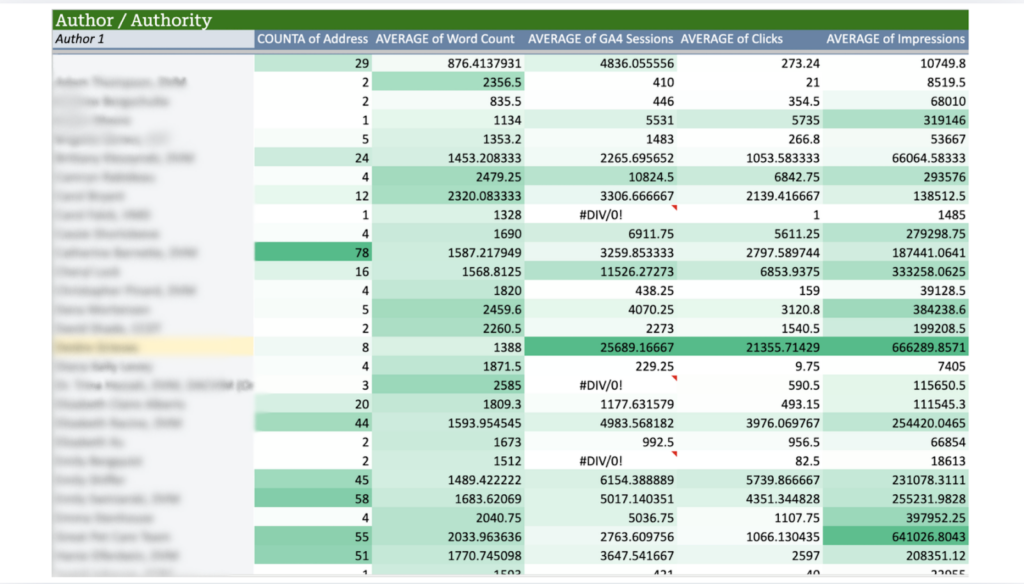Select the 'Author 1' row header cell
This screenshot has height=584, width=1024.
tap(152, 39)
